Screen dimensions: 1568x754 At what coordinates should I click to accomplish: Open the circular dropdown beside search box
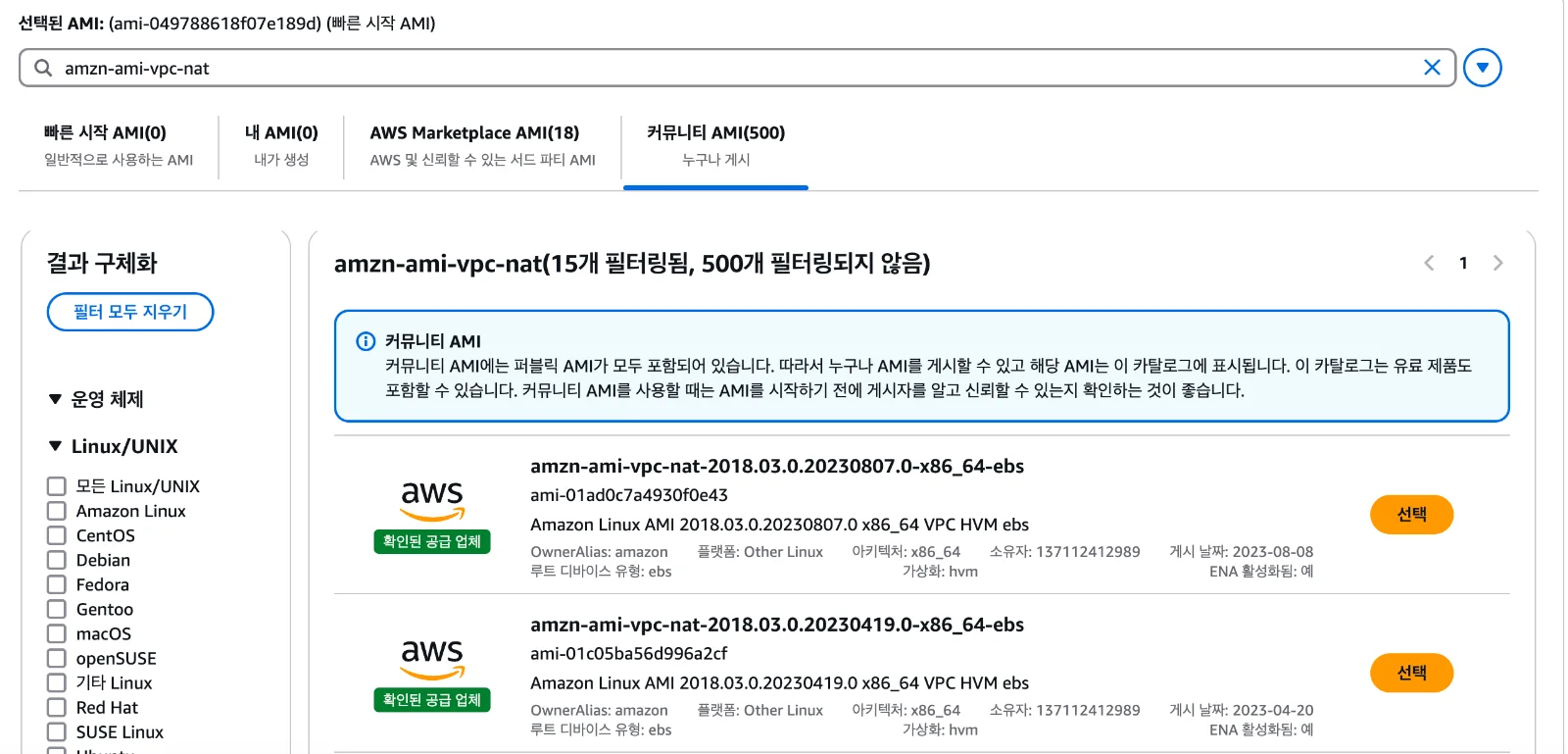coord(1482,68)
